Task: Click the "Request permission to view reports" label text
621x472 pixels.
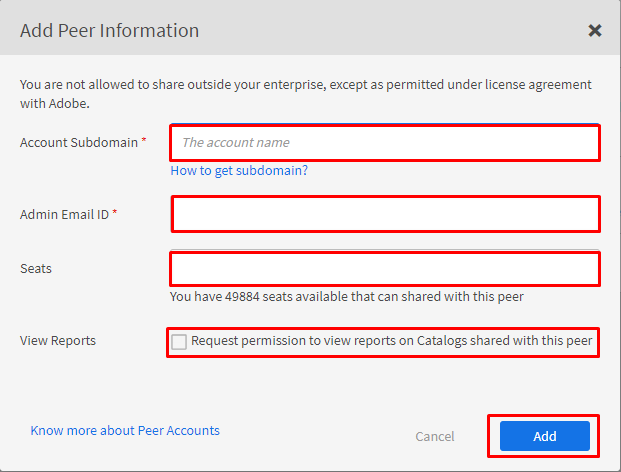Action: pyautogui.click(x=392, y=341)
